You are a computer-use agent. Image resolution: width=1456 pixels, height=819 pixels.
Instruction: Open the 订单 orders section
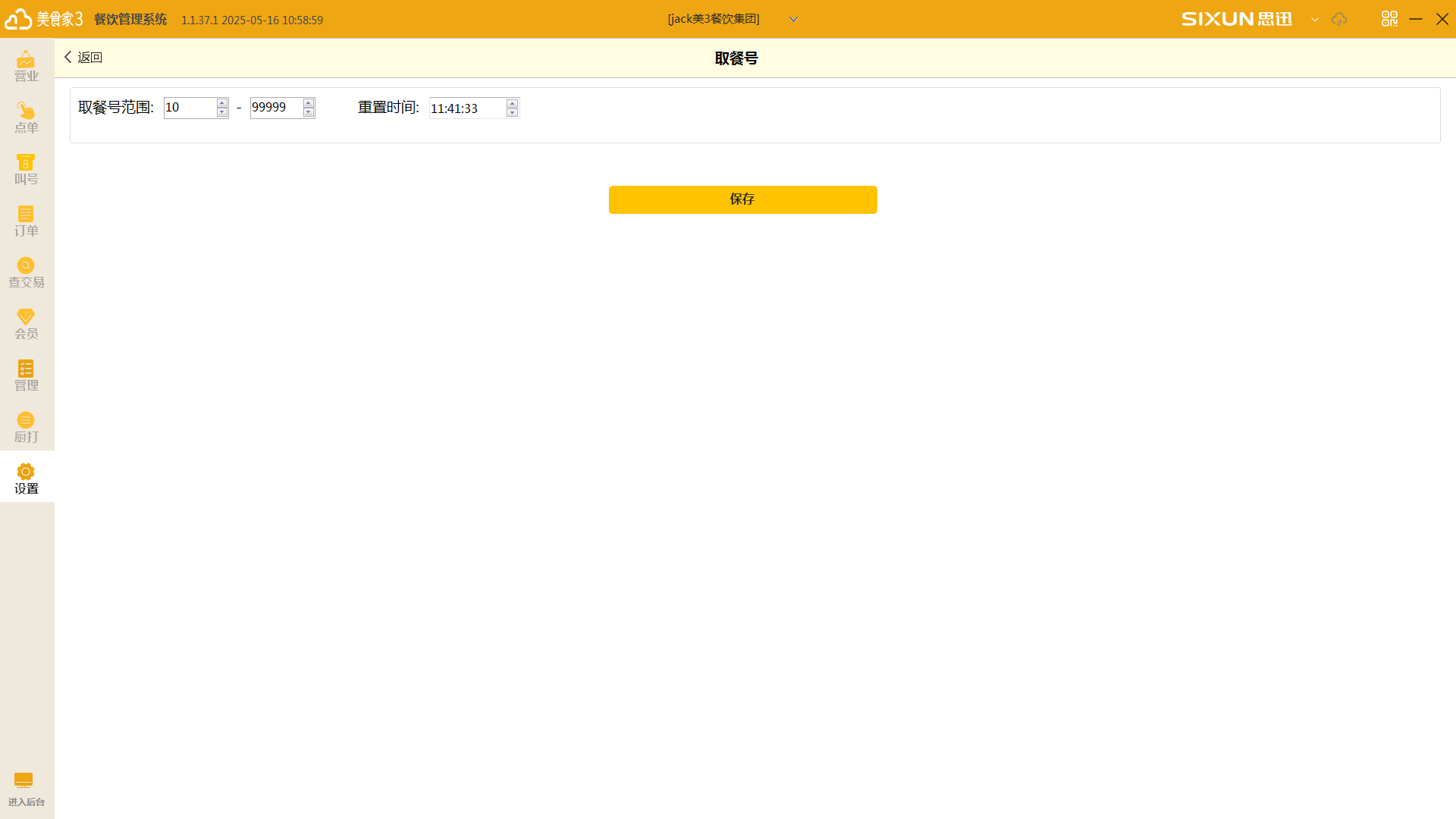coord(27,221)
